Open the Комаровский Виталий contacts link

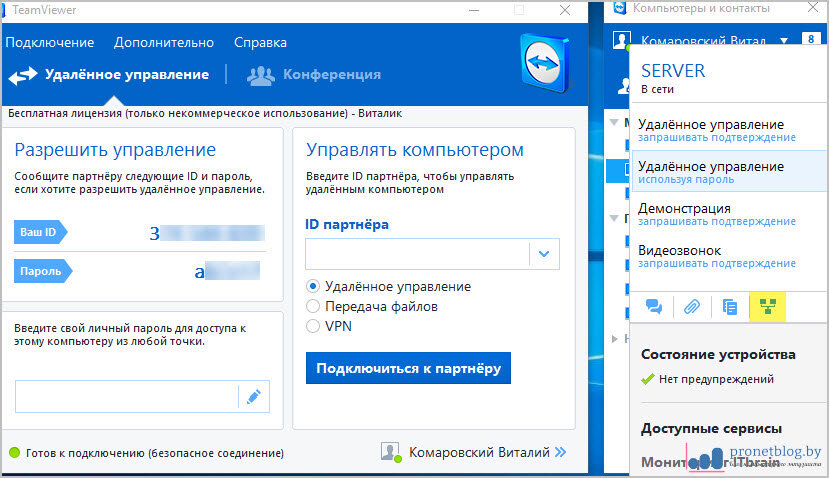coord(479,453)
